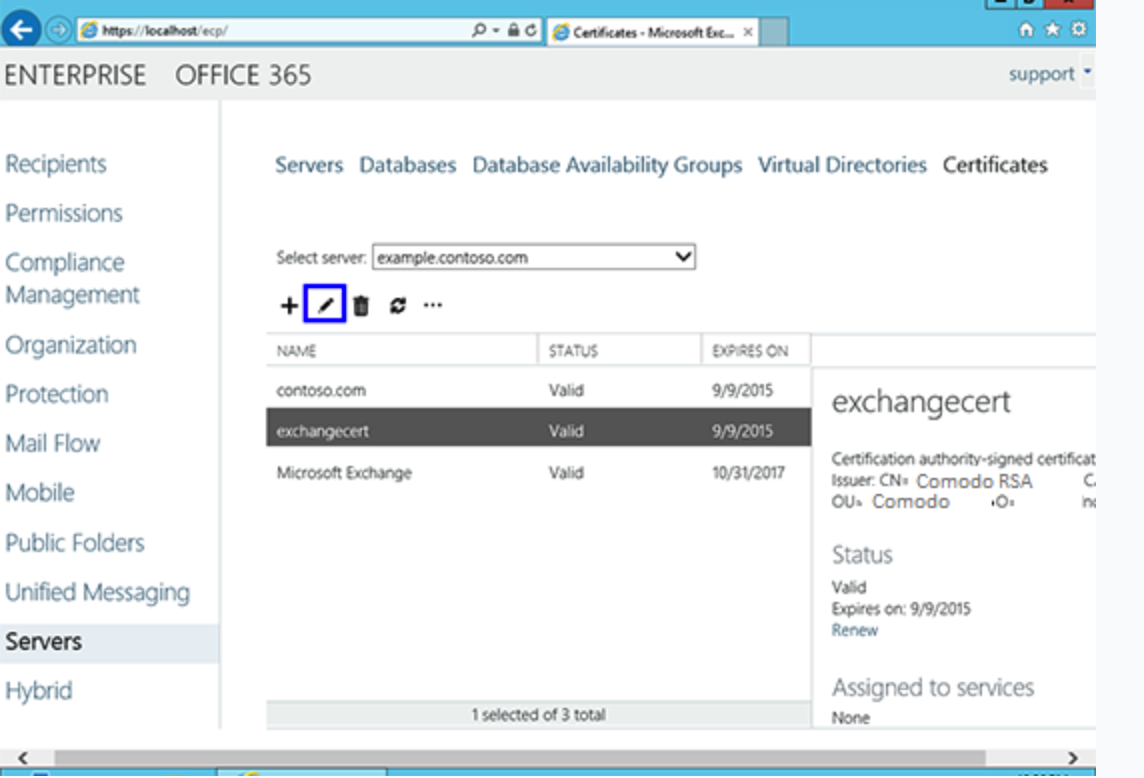Screen dimensions: 1144x778
Task: Click the horizontal scrollbar right arrow
Action: coord(1072,758)
